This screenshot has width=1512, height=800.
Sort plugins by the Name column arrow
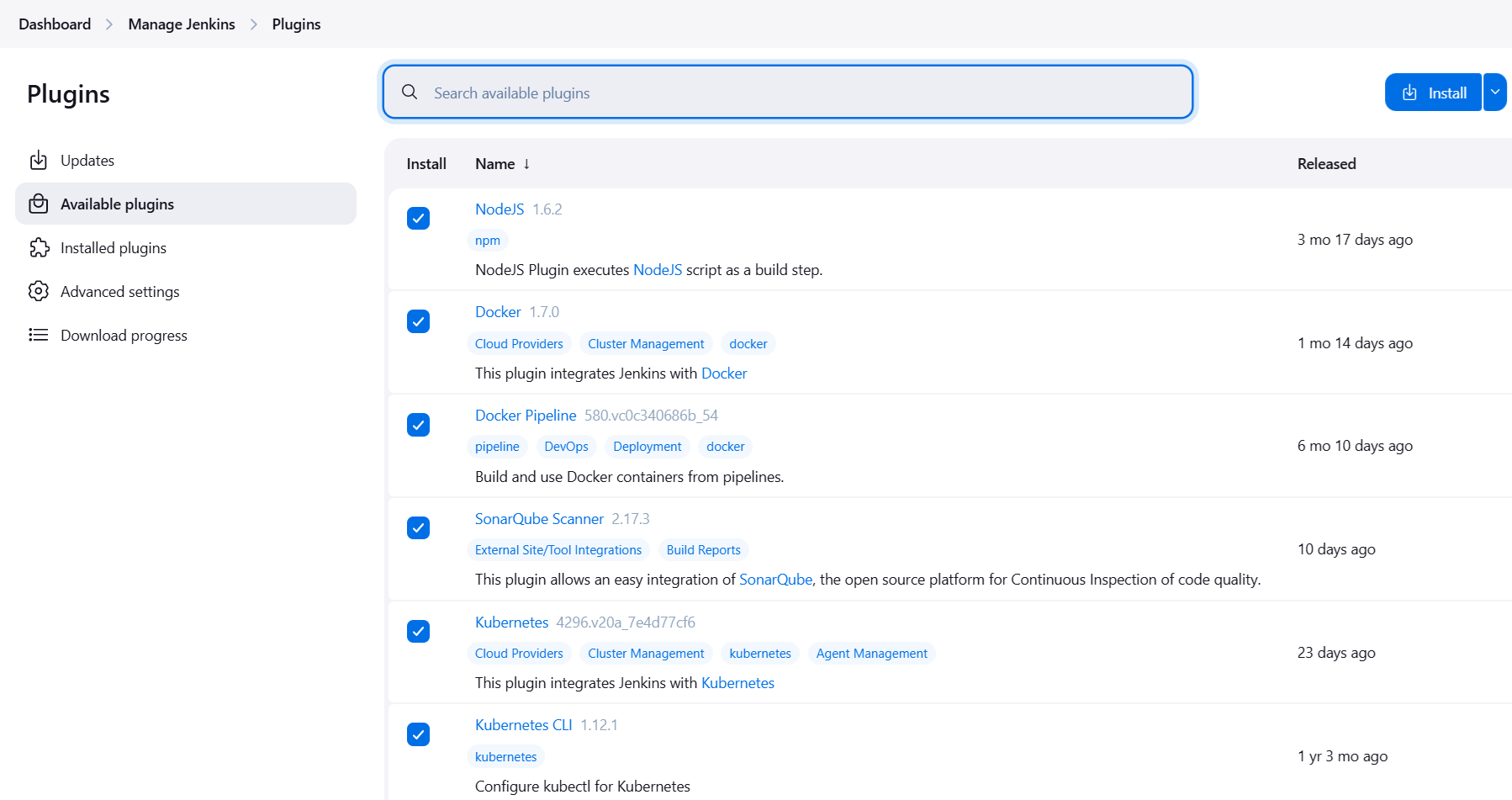click(x=526, y=164)
